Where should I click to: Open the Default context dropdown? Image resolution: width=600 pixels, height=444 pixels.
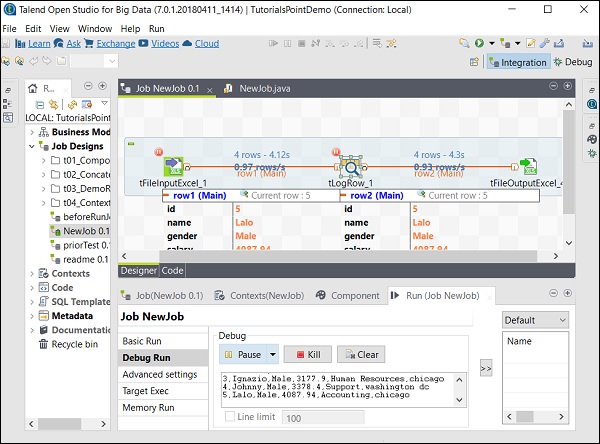(x=535, y=320)
